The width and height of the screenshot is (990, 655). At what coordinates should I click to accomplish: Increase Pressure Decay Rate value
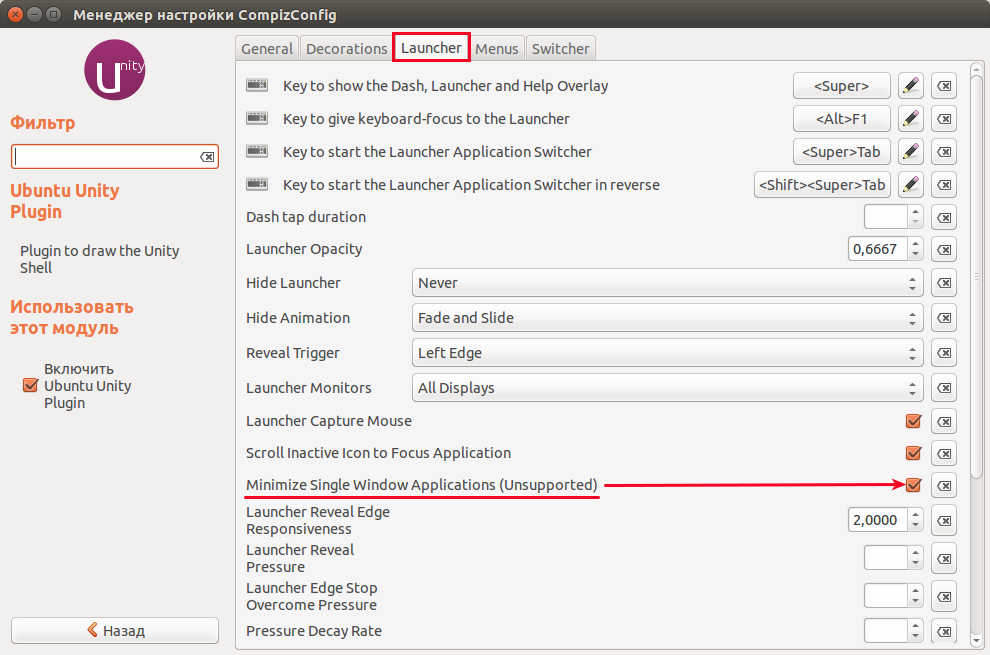pos(915,625)
